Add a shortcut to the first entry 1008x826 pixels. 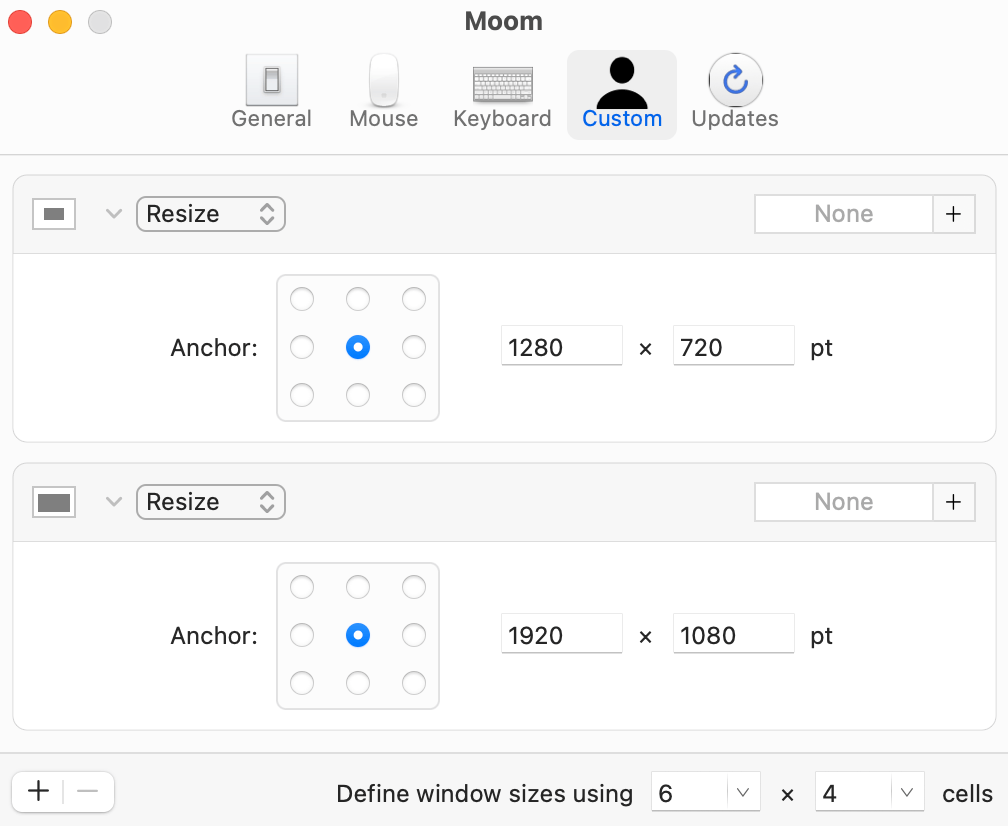point(954,214)
